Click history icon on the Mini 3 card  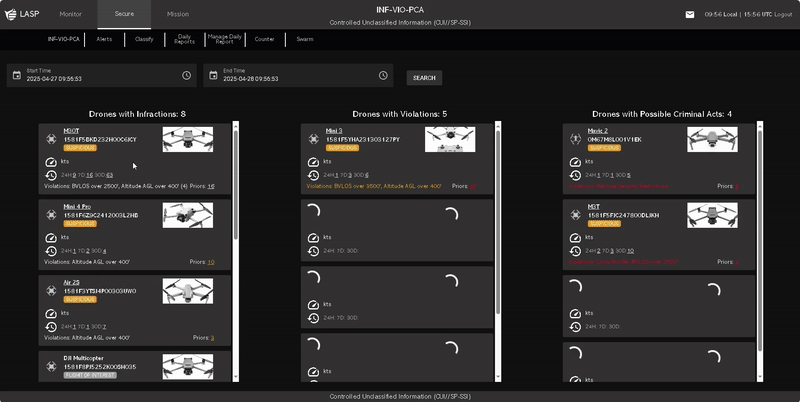point(313,175)
